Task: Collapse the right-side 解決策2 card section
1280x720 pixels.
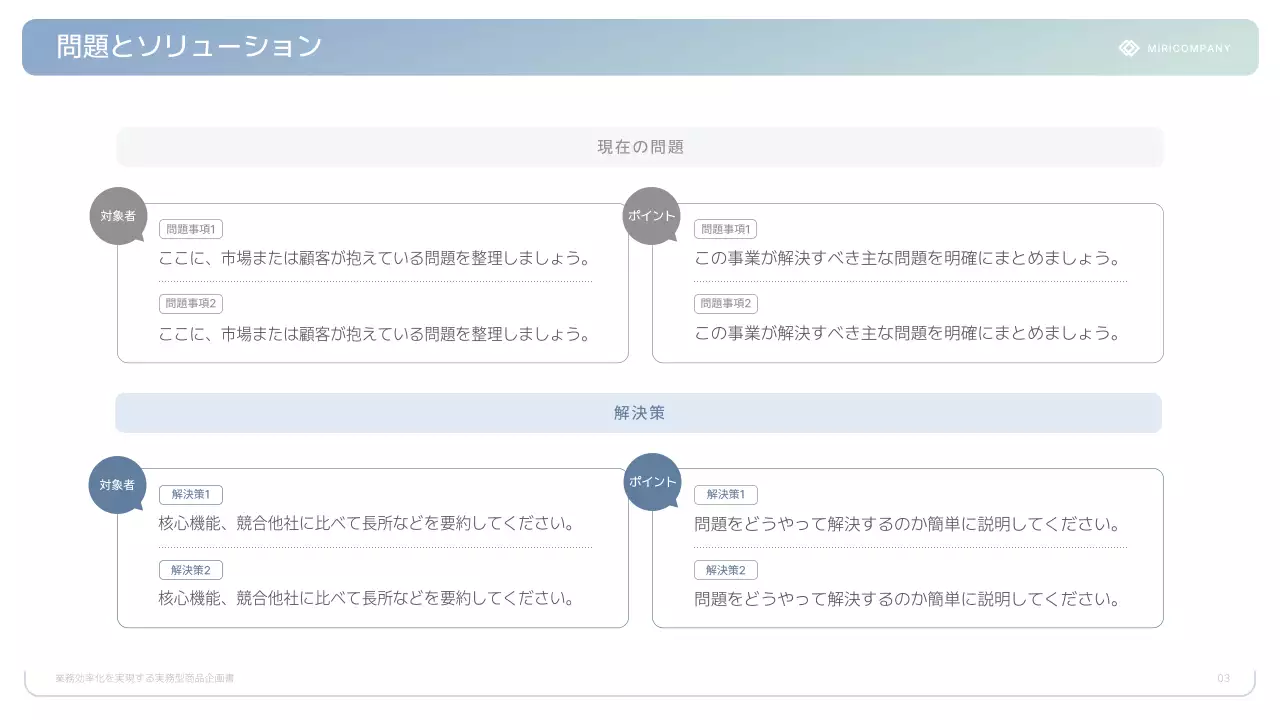Action: coord(726,570)
